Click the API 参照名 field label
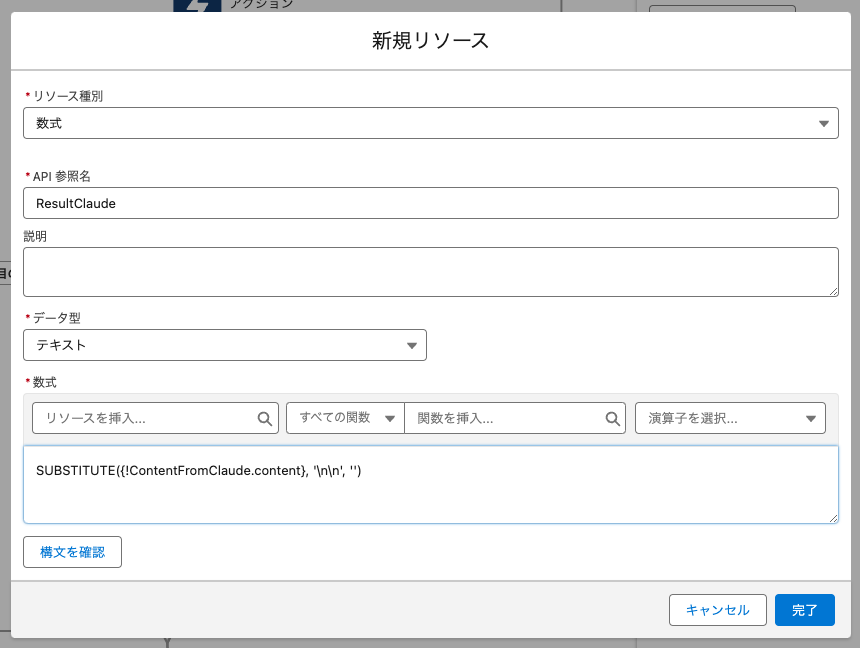860x648 pixels. click(x=61, y=176)
